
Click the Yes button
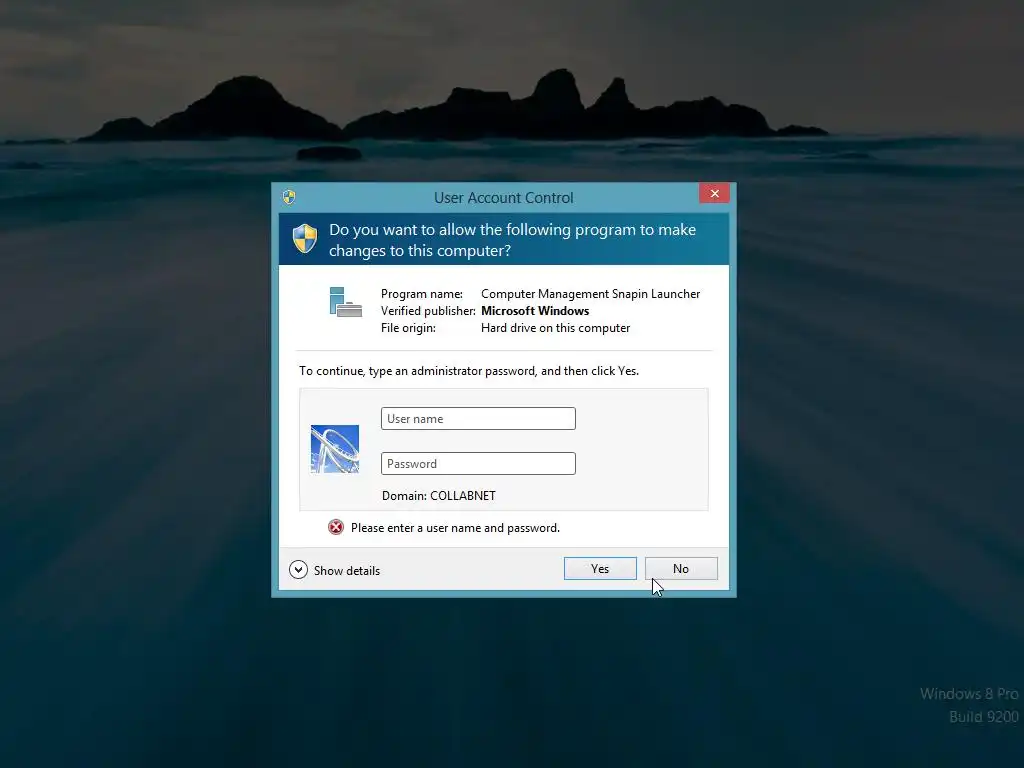600,569
